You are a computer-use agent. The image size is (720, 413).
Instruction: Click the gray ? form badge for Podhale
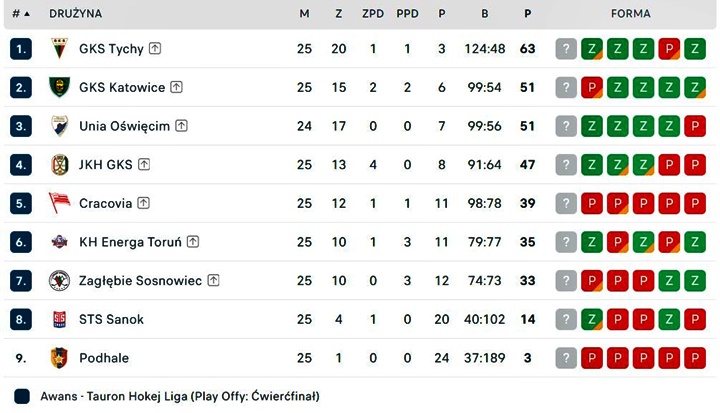[566, 358]
